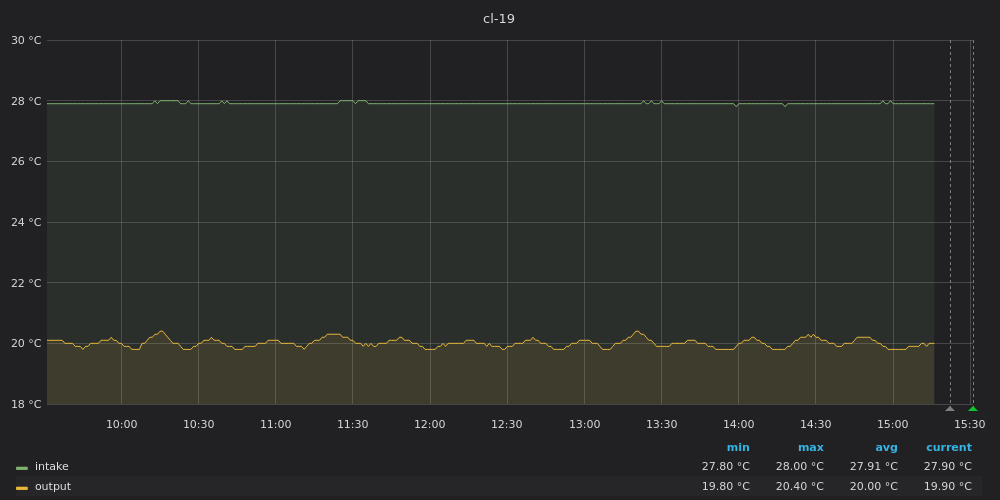Open the cl-19 panel title menu

point(499,19)
